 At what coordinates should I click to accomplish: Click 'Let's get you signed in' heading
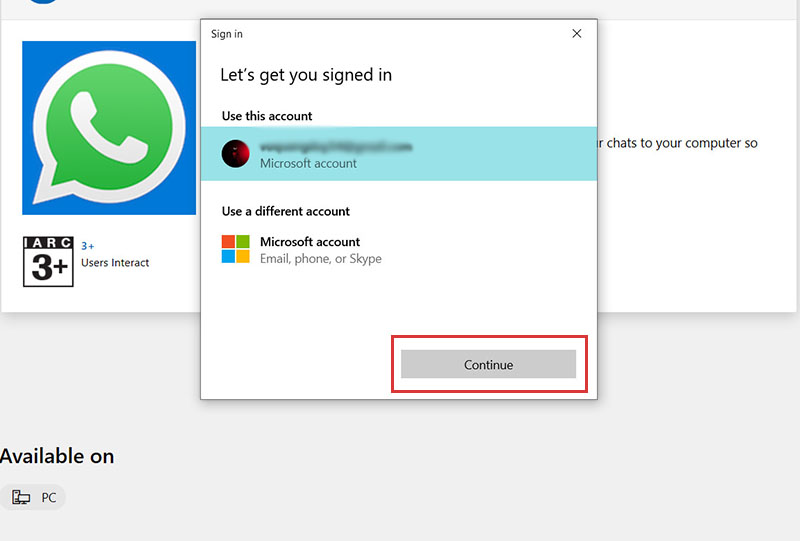pos(306,76)
